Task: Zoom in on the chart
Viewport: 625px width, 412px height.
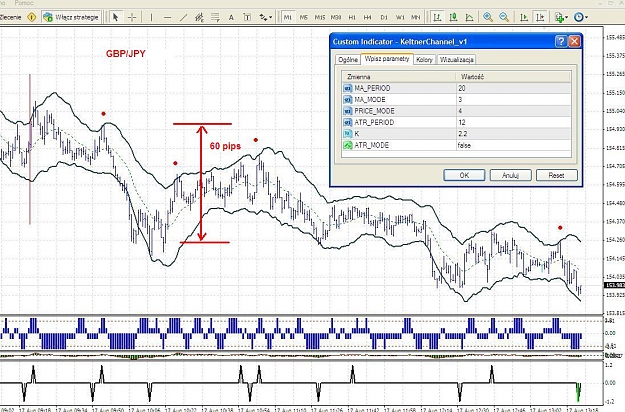Action: pos(488,17)
